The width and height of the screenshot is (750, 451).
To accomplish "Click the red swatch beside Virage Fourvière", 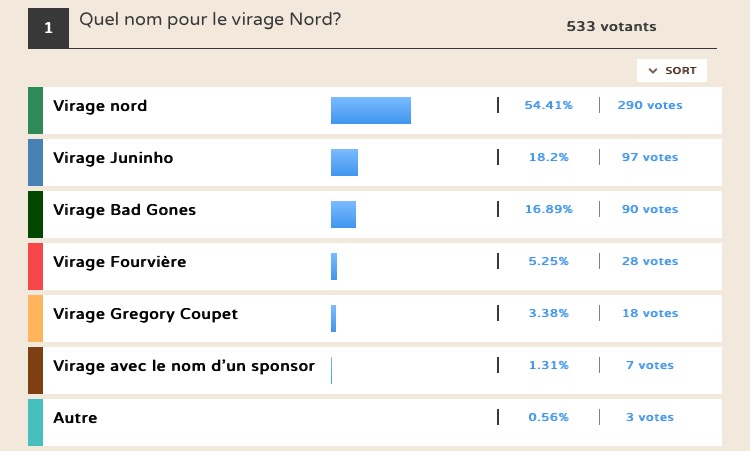I will click(x=35, y=266).
